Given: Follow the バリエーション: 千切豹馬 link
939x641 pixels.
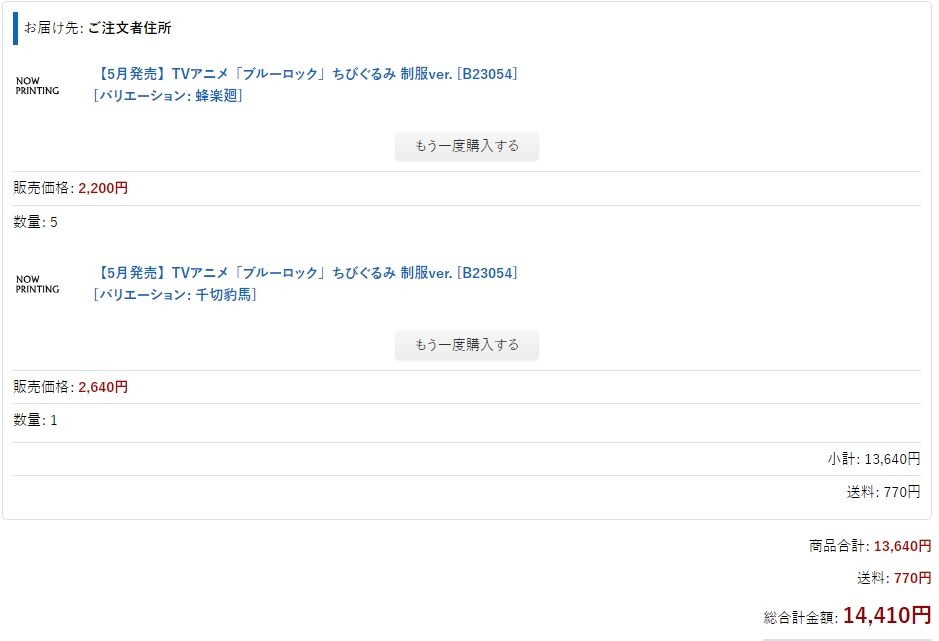Looking at the screenshot, I should [x=175, y=295].
